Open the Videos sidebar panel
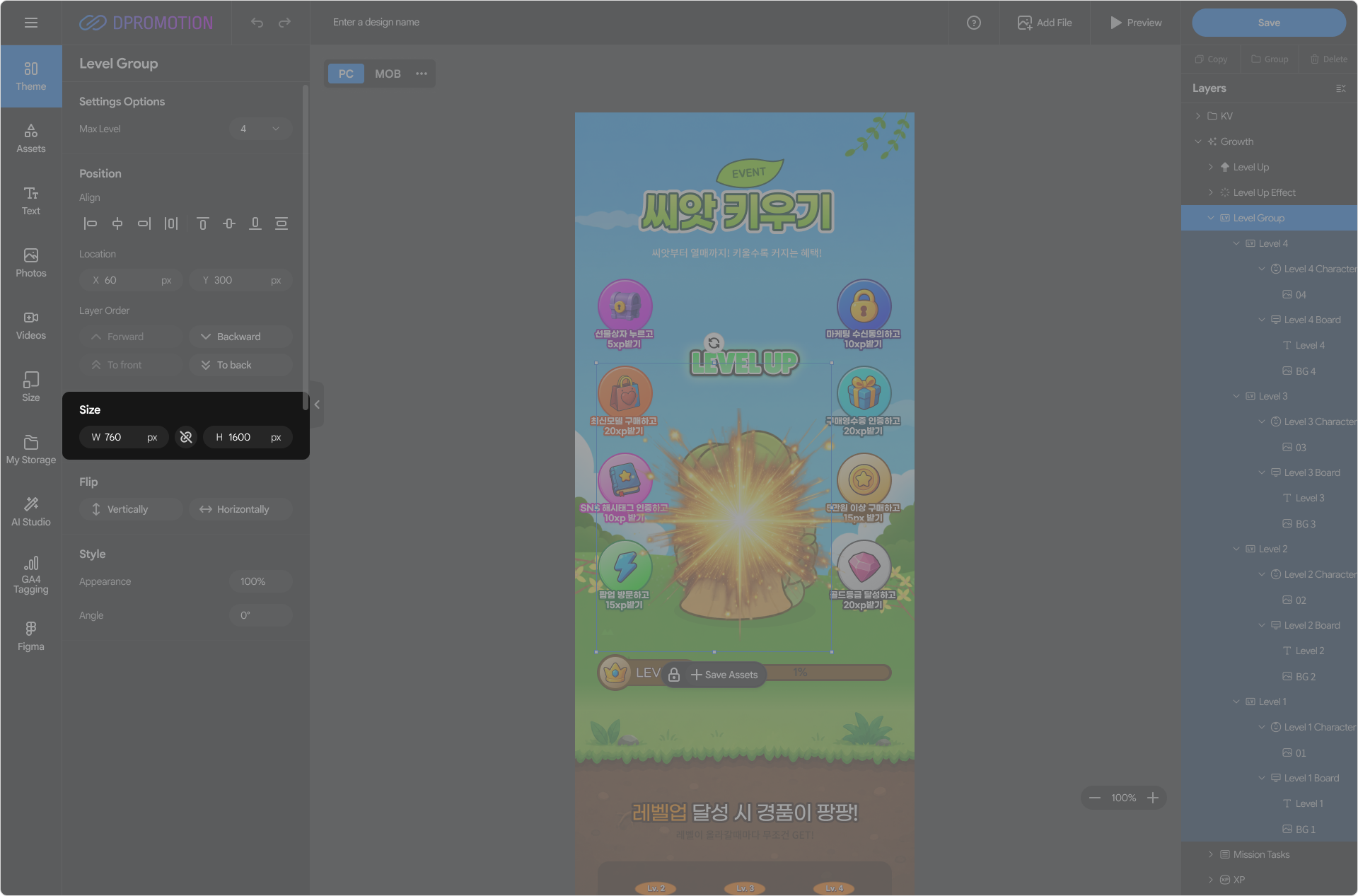Viewport: 1358px width, 896px height. coord(31,325)
